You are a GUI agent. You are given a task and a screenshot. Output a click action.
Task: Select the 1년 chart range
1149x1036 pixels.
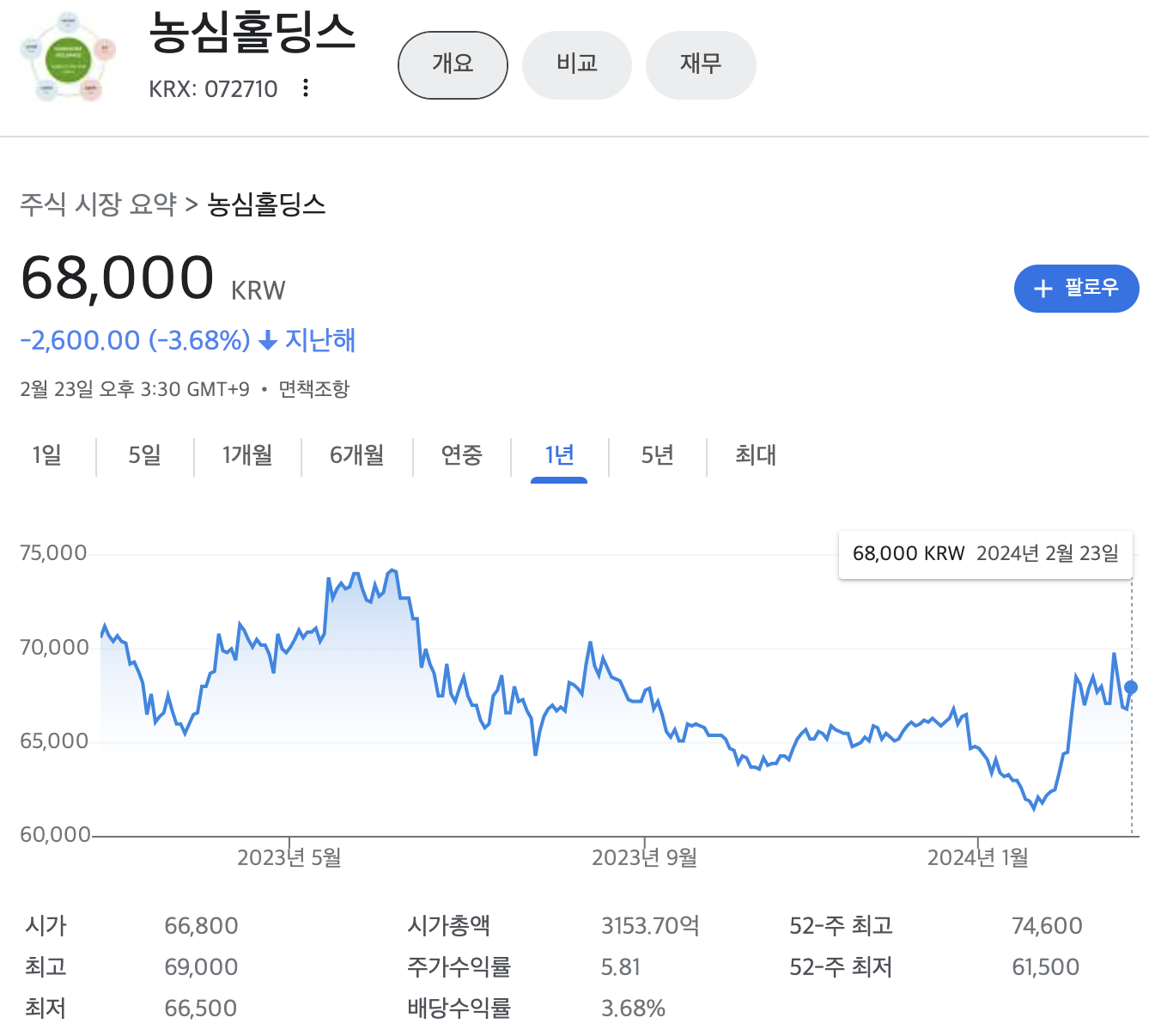click(559, 455)
